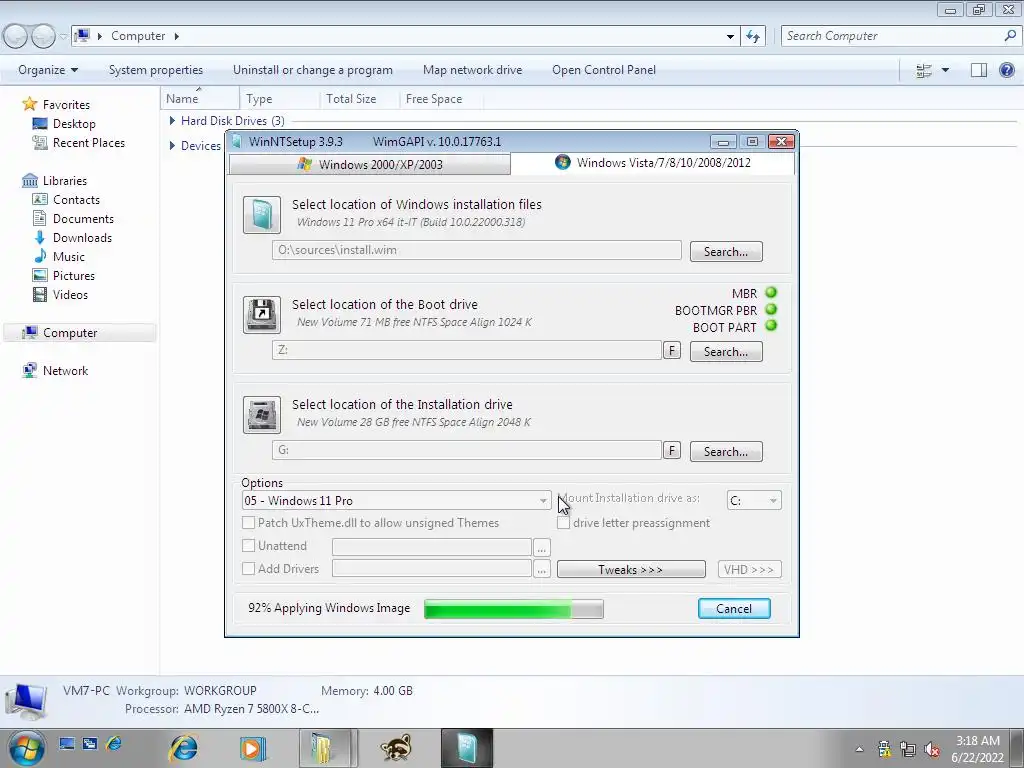Click Open Control Panel
This screenshot has height=768, width=1024.
[603, 70]
